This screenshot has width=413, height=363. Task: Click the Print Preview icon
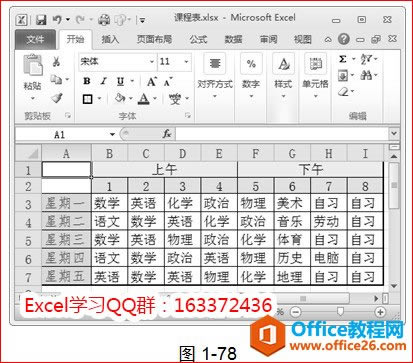coord(120,20)
